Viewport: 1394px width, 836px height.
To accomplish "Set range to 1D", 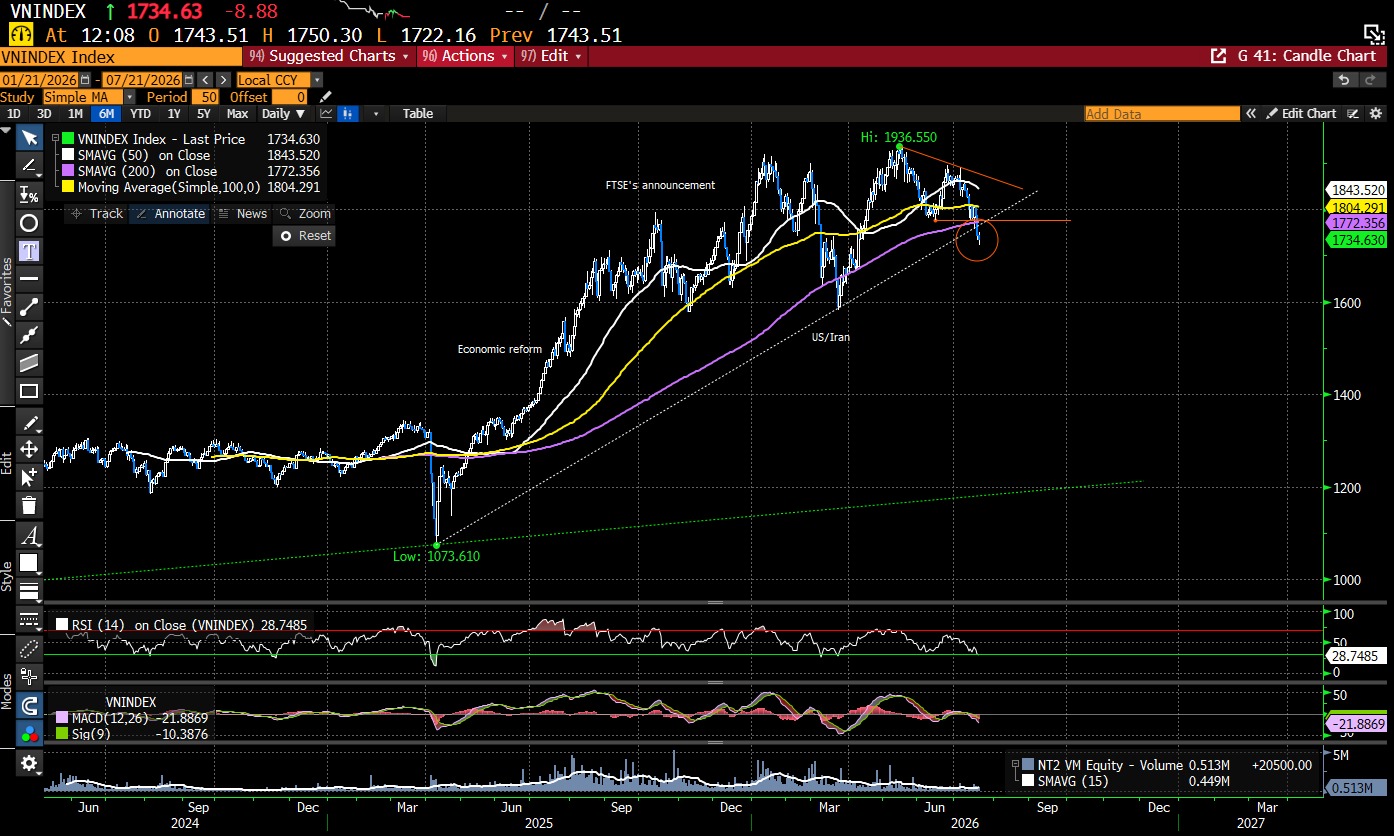I will tap(14, 113).
